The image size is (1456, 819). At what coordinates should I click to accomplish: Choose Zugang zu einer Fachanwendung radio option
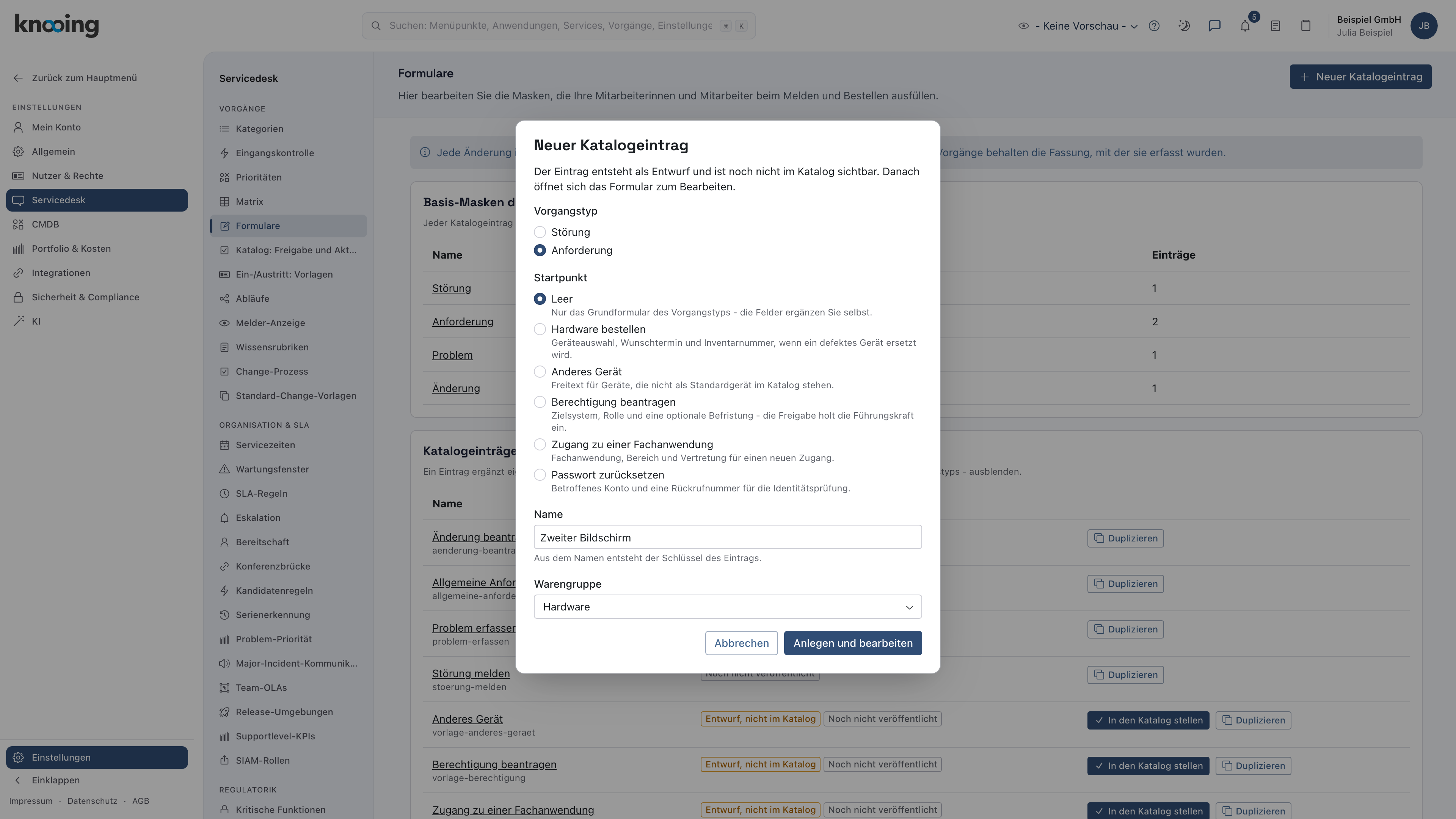pos(540,444)
